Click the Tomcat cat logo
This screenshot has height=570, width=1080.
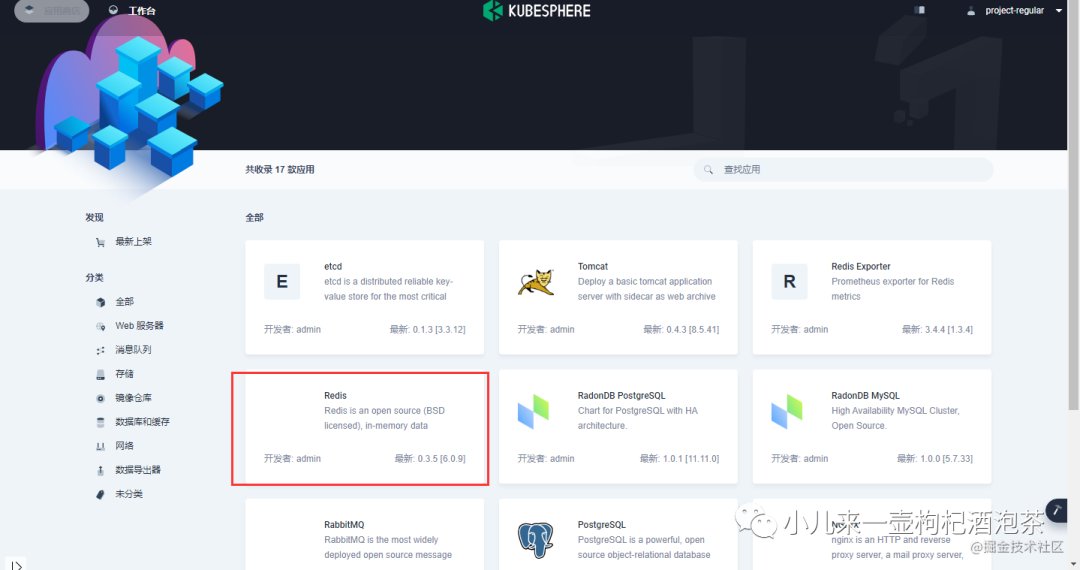[x=536, y=282]
